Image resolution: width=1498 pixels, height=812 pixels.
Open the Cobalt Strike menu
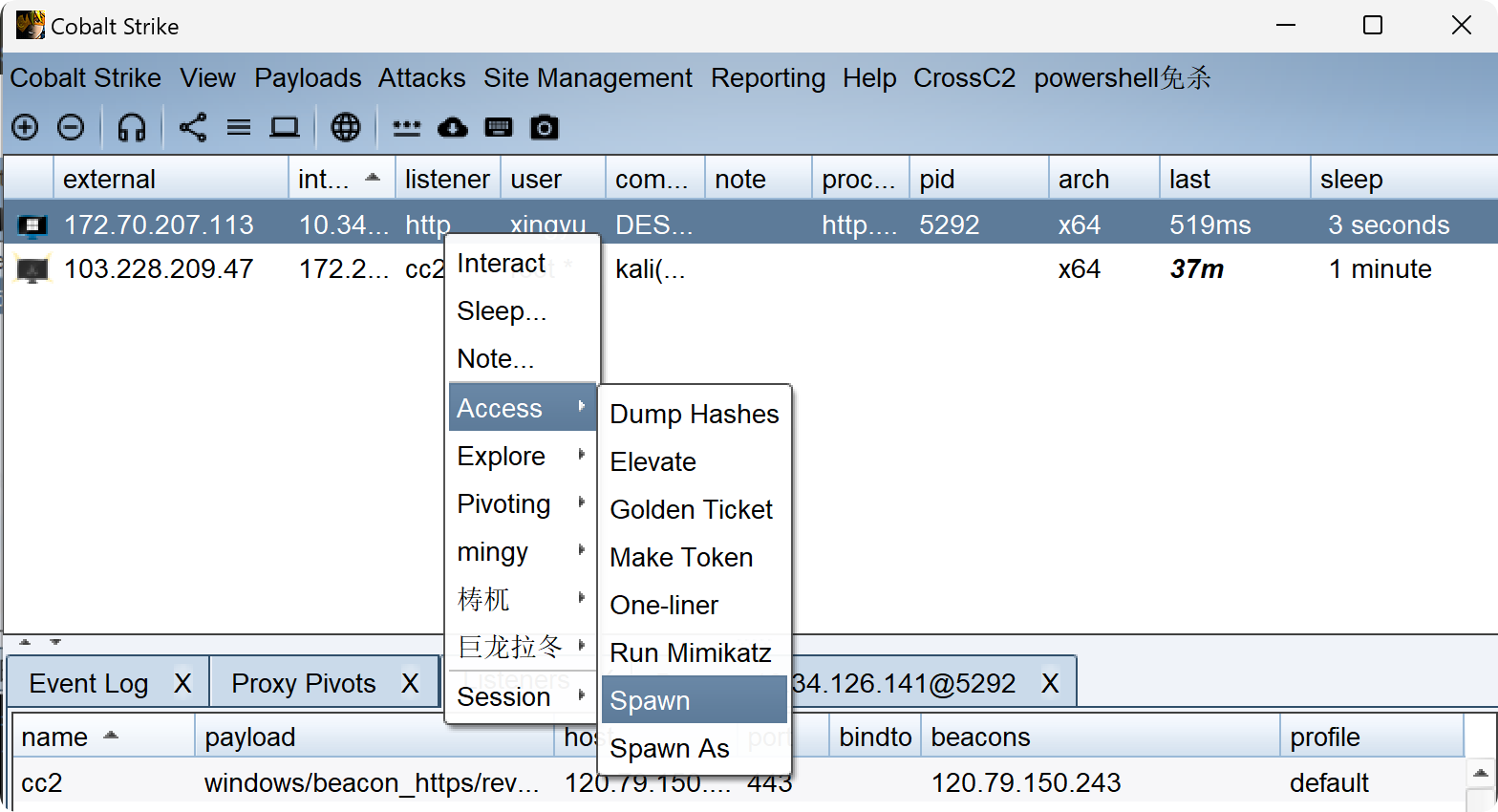pyautogui.click(x=86, y=77)
